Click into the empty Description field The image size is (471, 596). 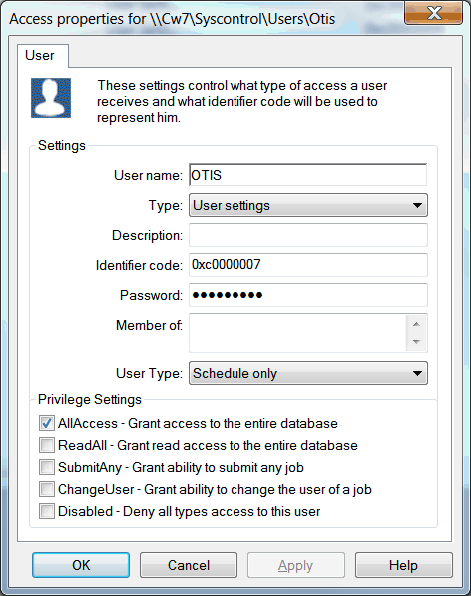(x=308, y=235)
